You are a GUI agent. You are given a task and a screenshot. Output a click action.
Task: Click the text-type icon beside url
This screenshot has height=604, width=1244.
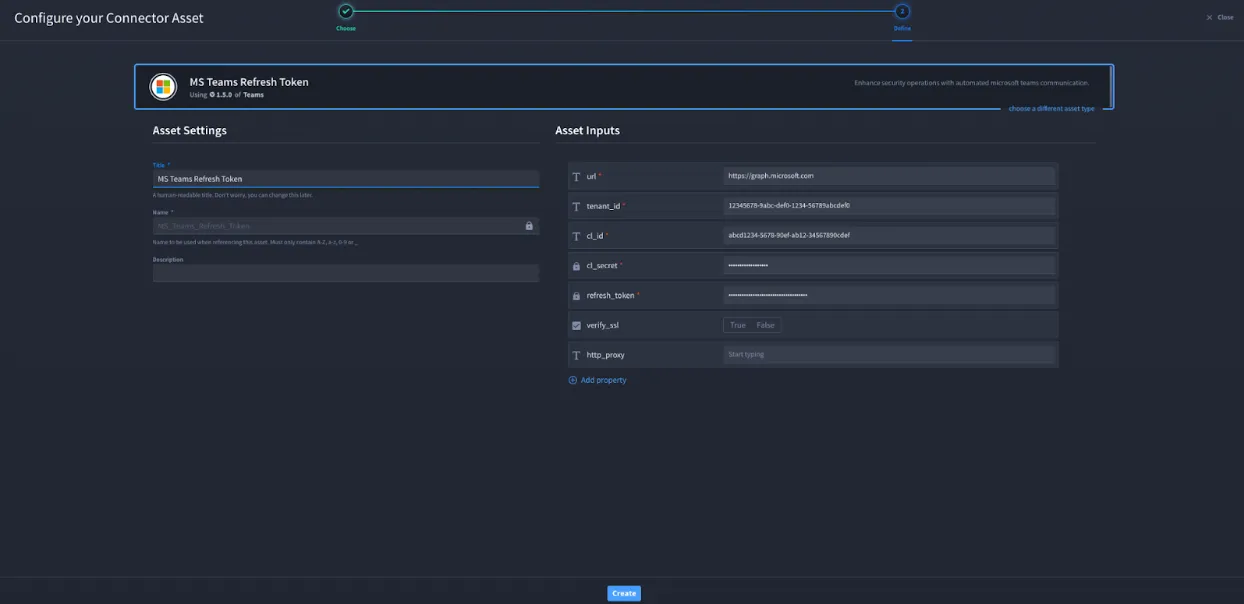pos(576,176)
